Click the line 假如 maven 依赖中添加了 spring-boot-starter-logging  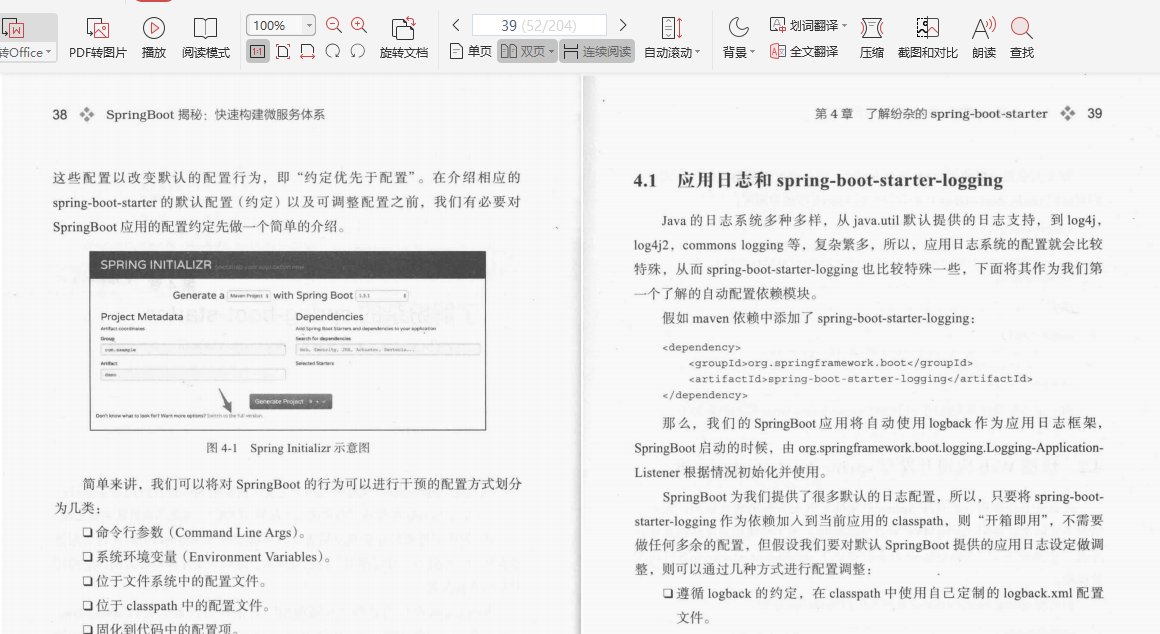point(819,318)
